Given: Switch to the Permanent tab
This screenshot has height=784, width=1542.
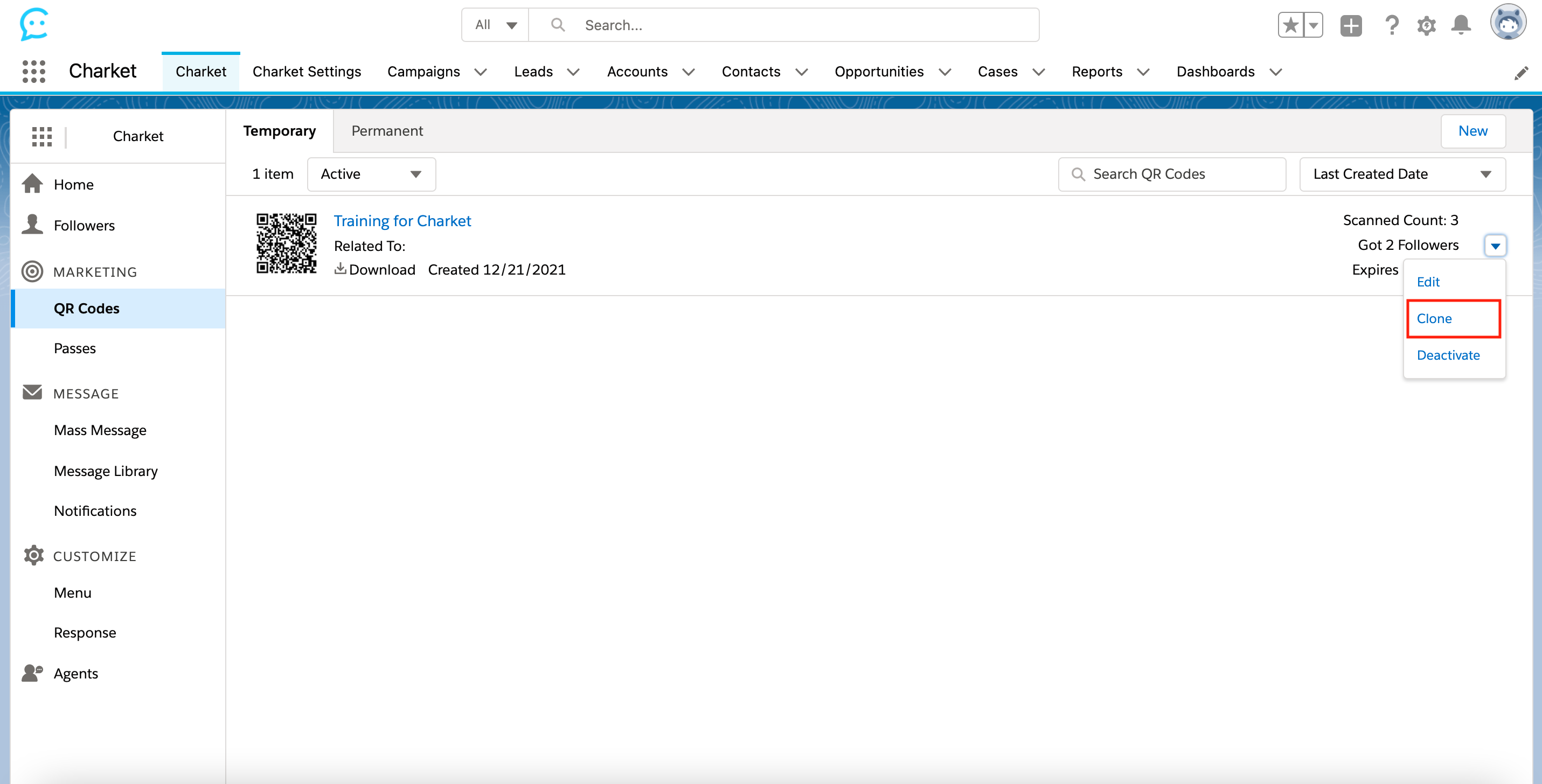Looking at the screenshot, I should point(387,131).
